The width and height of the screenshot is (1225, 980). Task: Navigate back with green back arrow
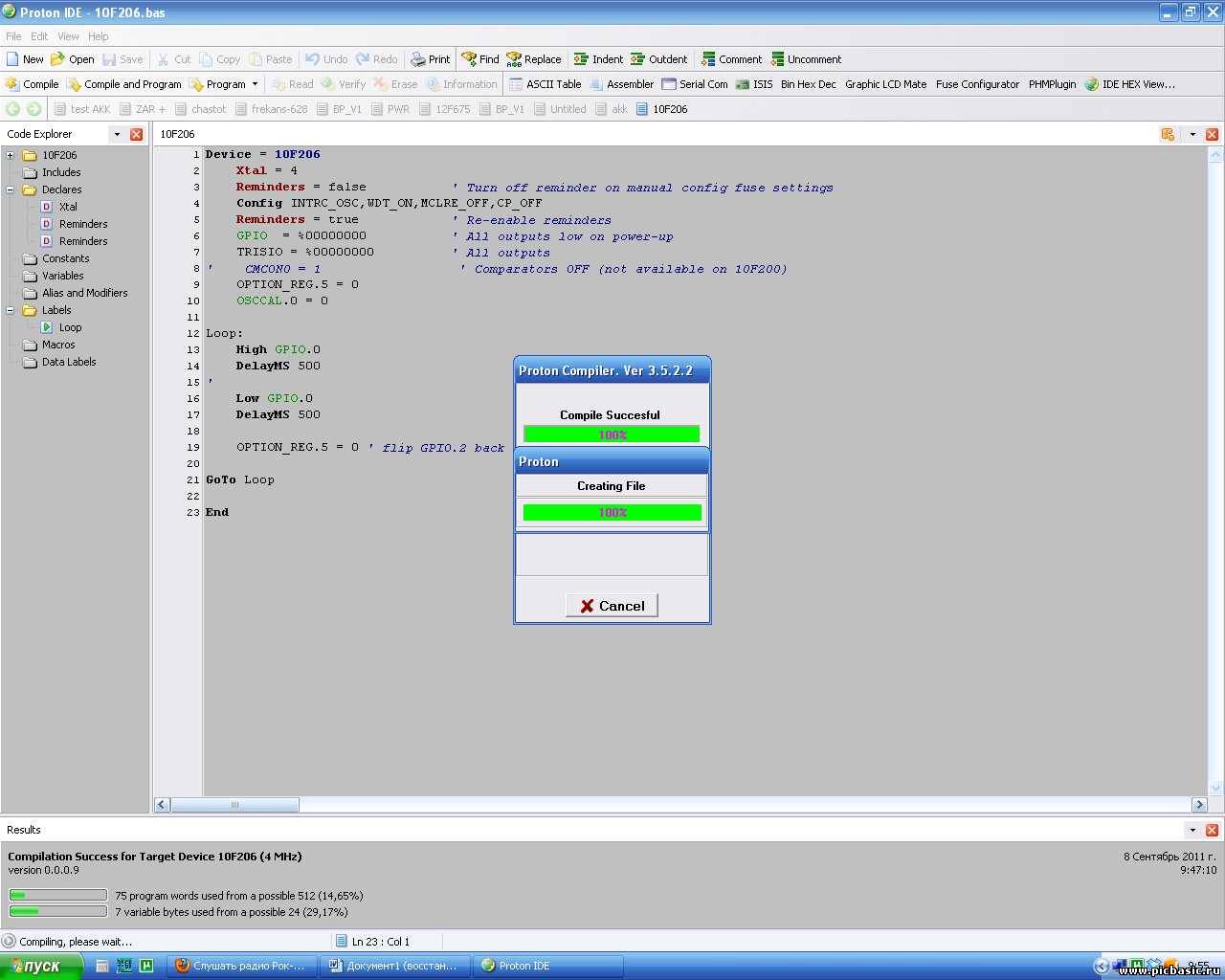13,109
